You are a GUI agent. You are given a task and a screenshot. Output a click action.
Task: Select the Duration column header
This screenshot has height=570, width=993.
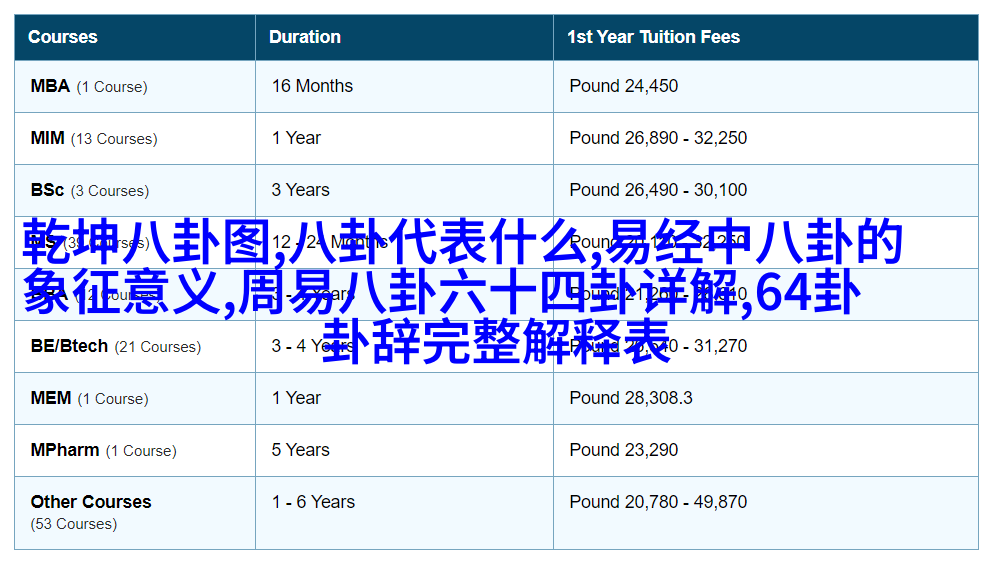pos(305,37)
